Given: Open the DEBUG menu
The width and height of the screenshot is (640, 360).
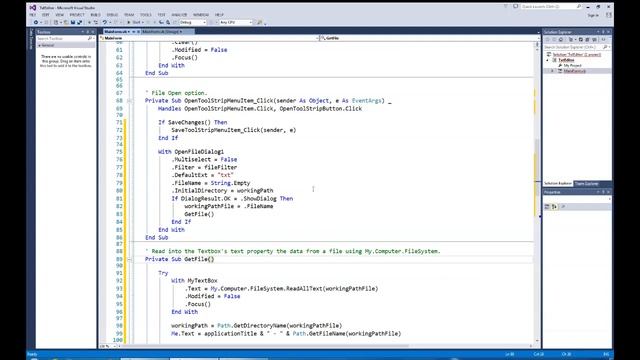Looking at the screenshot, I should pyautogui.click(x=112, y=15).
